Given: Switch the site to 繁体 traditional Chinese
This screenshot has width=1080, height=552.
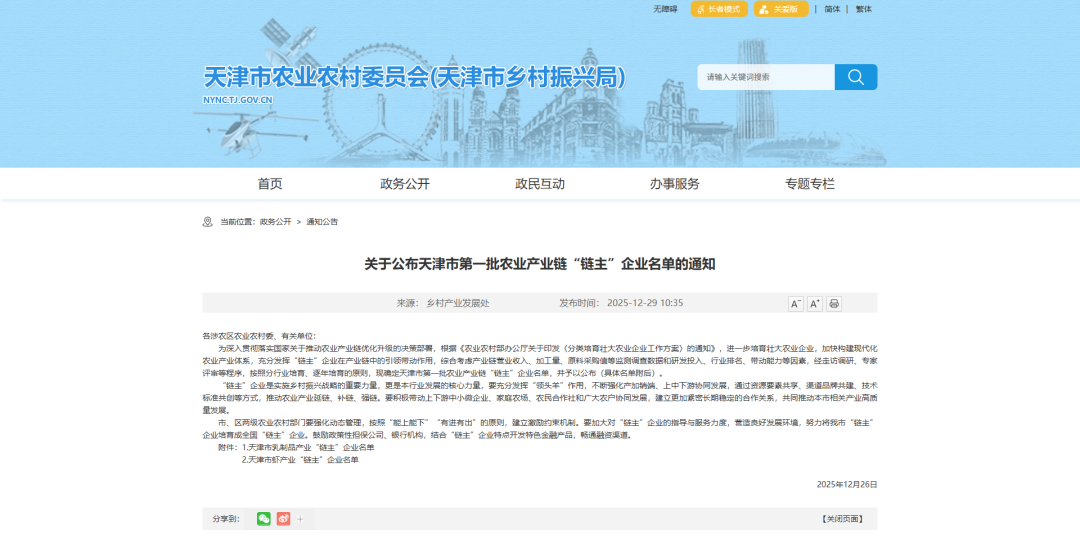Looking at the screenshot, I should pos(863,9).
